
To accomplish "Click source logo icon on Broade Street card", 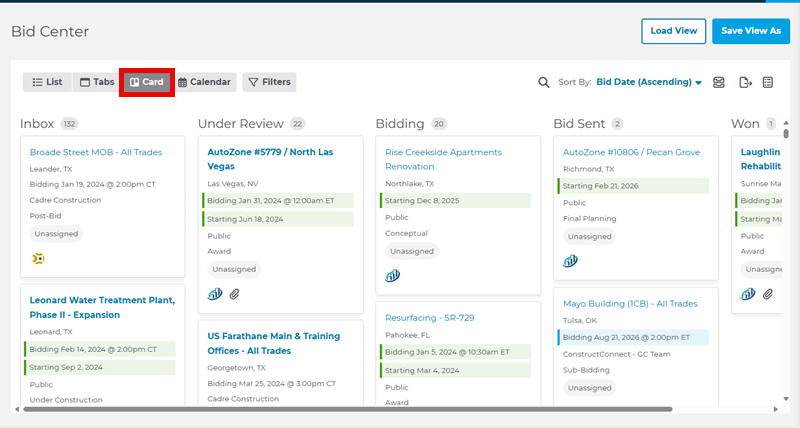I will [38, 258].
